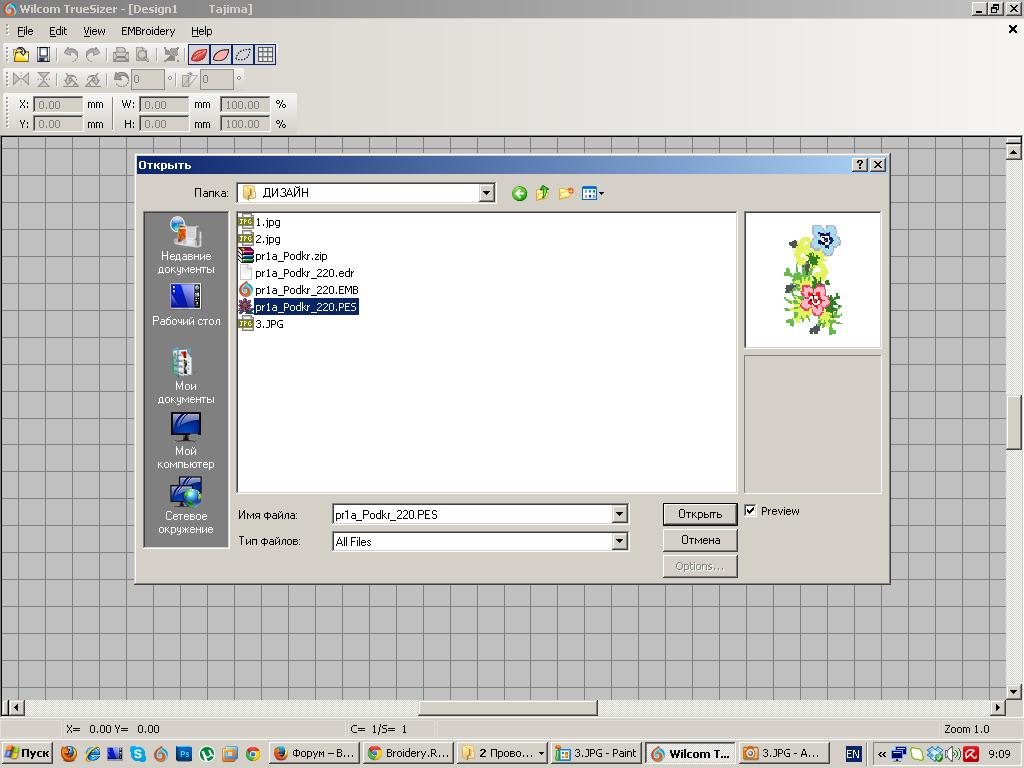Open the Edit menu

[x=58, y=31]
